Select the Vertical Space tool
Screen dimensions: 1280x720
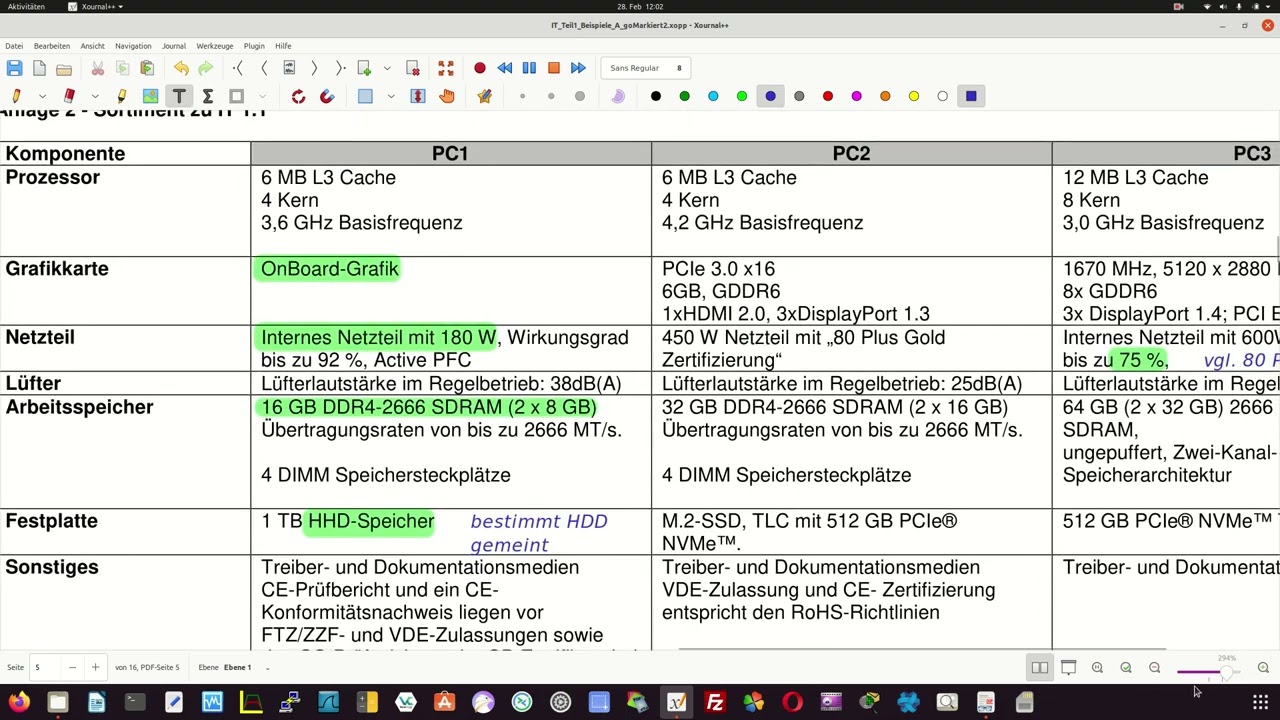click(418, 96)
